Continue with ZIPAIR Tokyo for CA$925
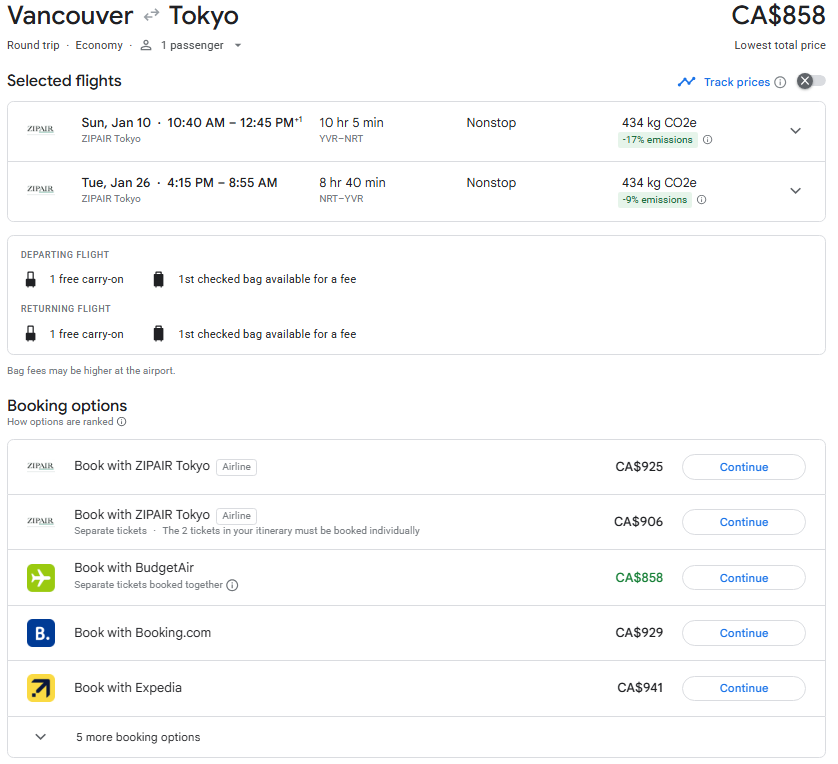The height and width of the screenshot is (764, 838). tap(743, 467)
